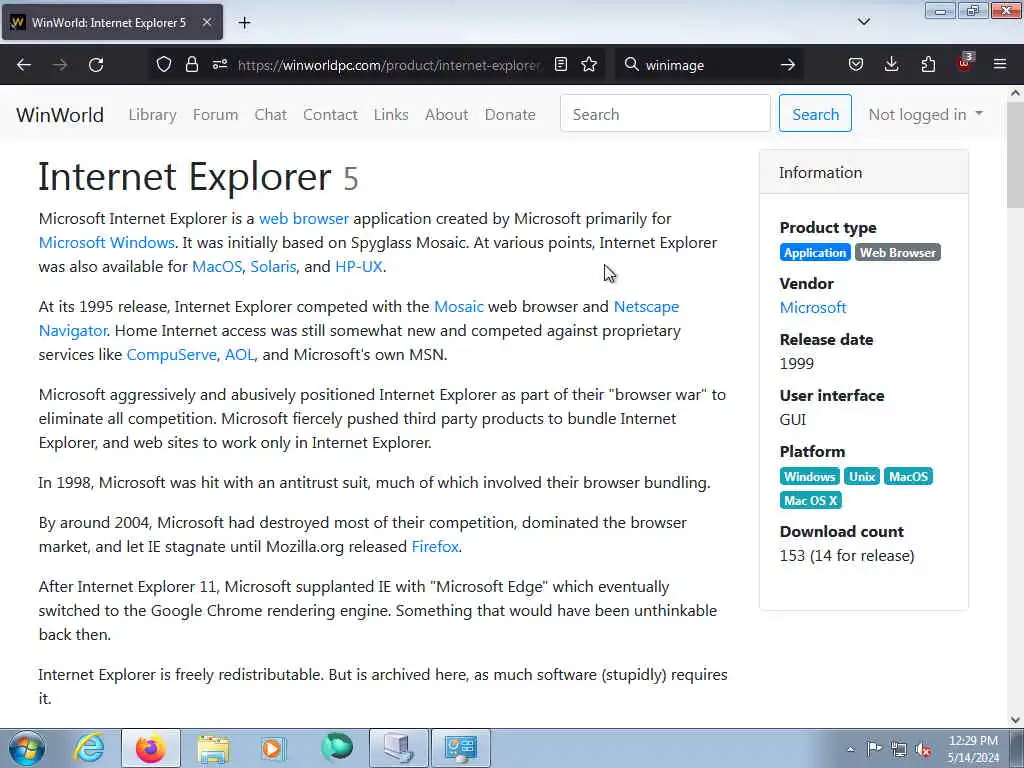Open the Contact menu item
This screenshot has height=768, width=1024.
click(330, 115)
